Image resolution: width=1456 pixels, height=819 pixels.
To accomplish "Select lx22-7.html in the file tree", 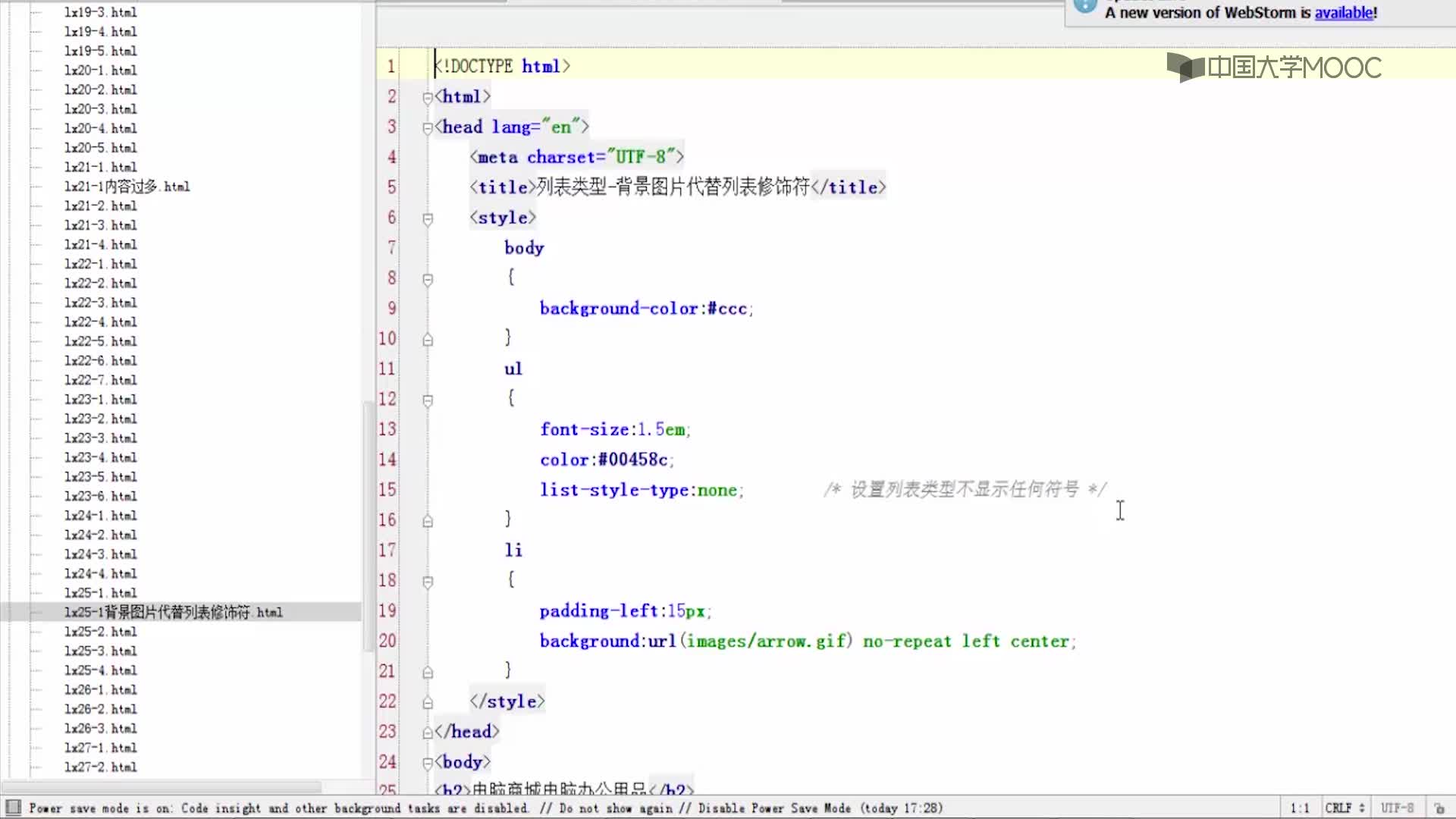I will tap(100, 380).
